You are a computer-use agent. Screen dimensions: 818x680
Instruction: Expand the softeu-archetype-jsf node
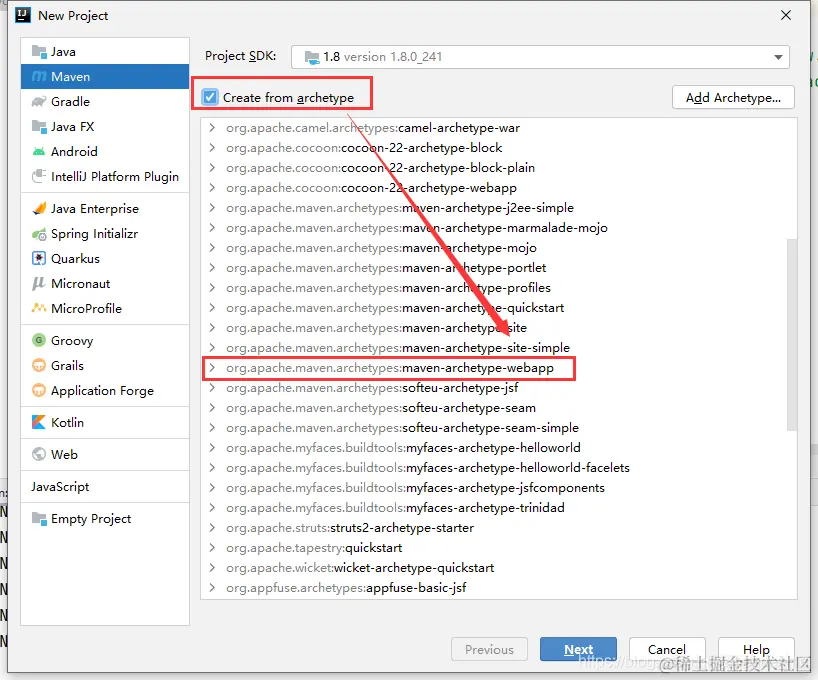[x=212, y=388]
